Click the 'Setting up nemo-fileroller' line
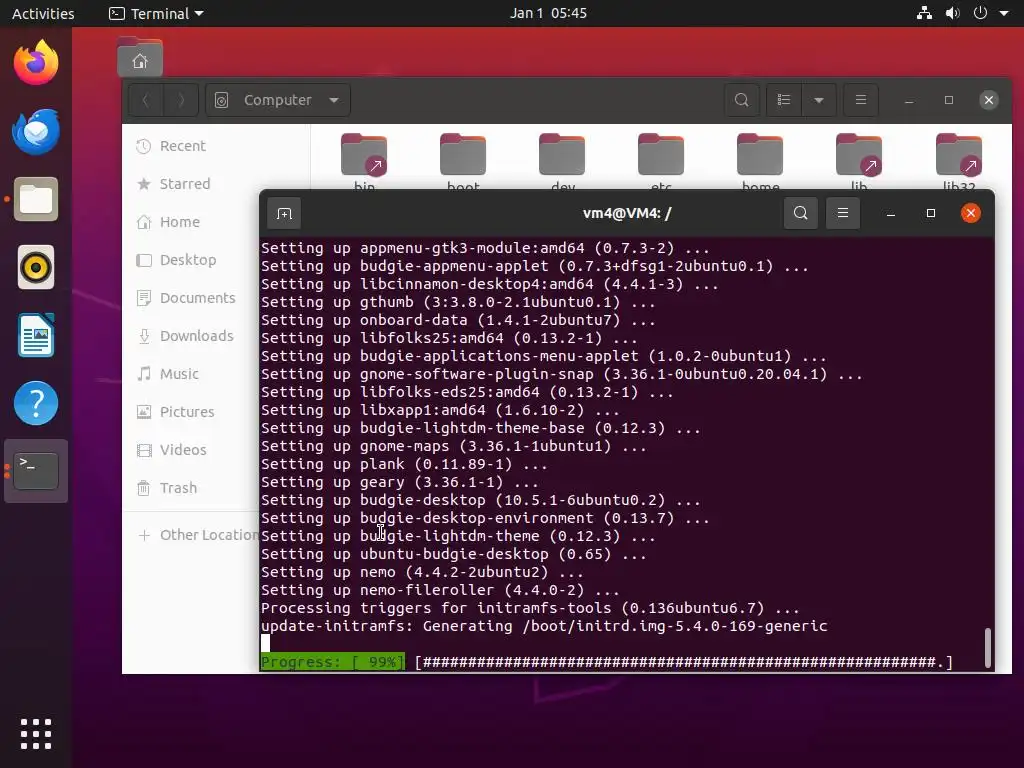 [440, 590]
